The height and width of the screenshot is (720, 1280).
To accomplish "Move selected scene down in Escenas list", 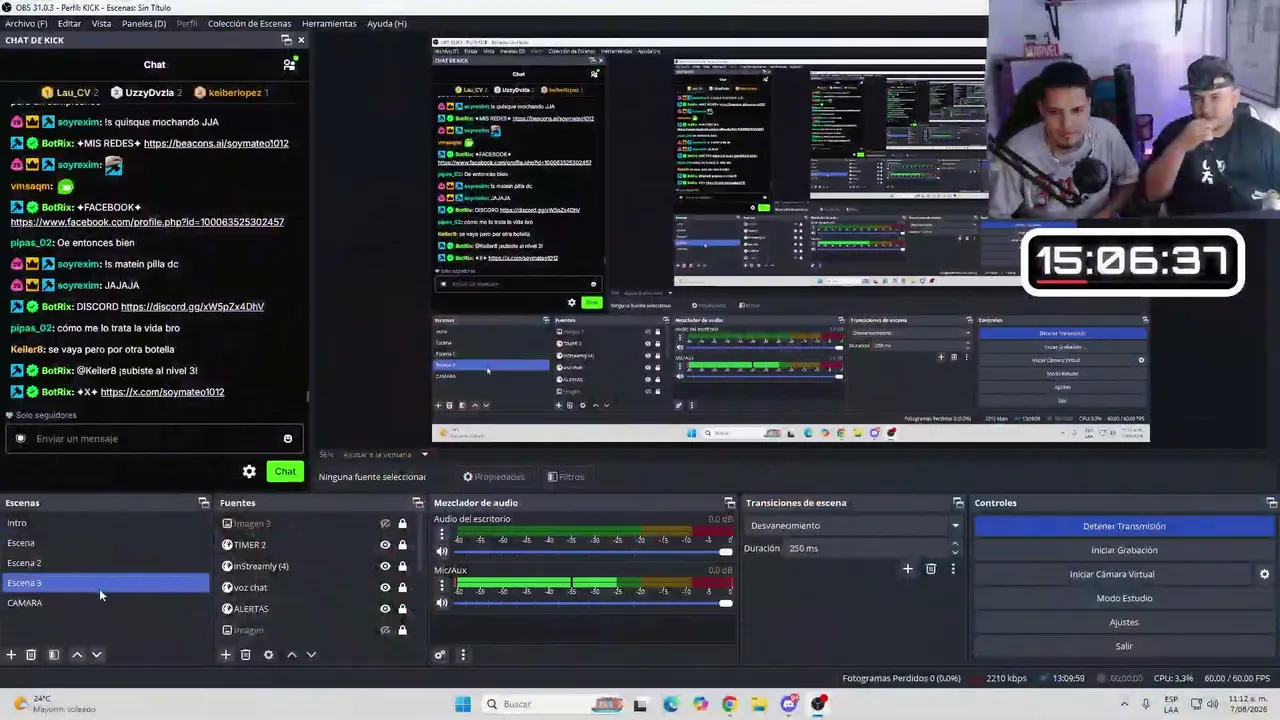I will click(97, 655).
